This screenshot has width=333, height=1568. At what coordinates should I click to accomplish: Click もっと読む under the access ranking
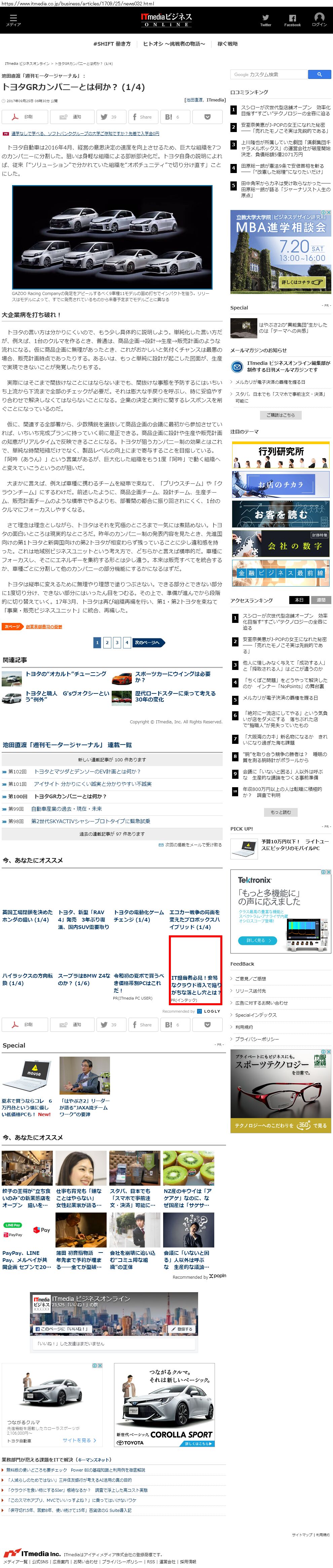[x=281, y=812]
